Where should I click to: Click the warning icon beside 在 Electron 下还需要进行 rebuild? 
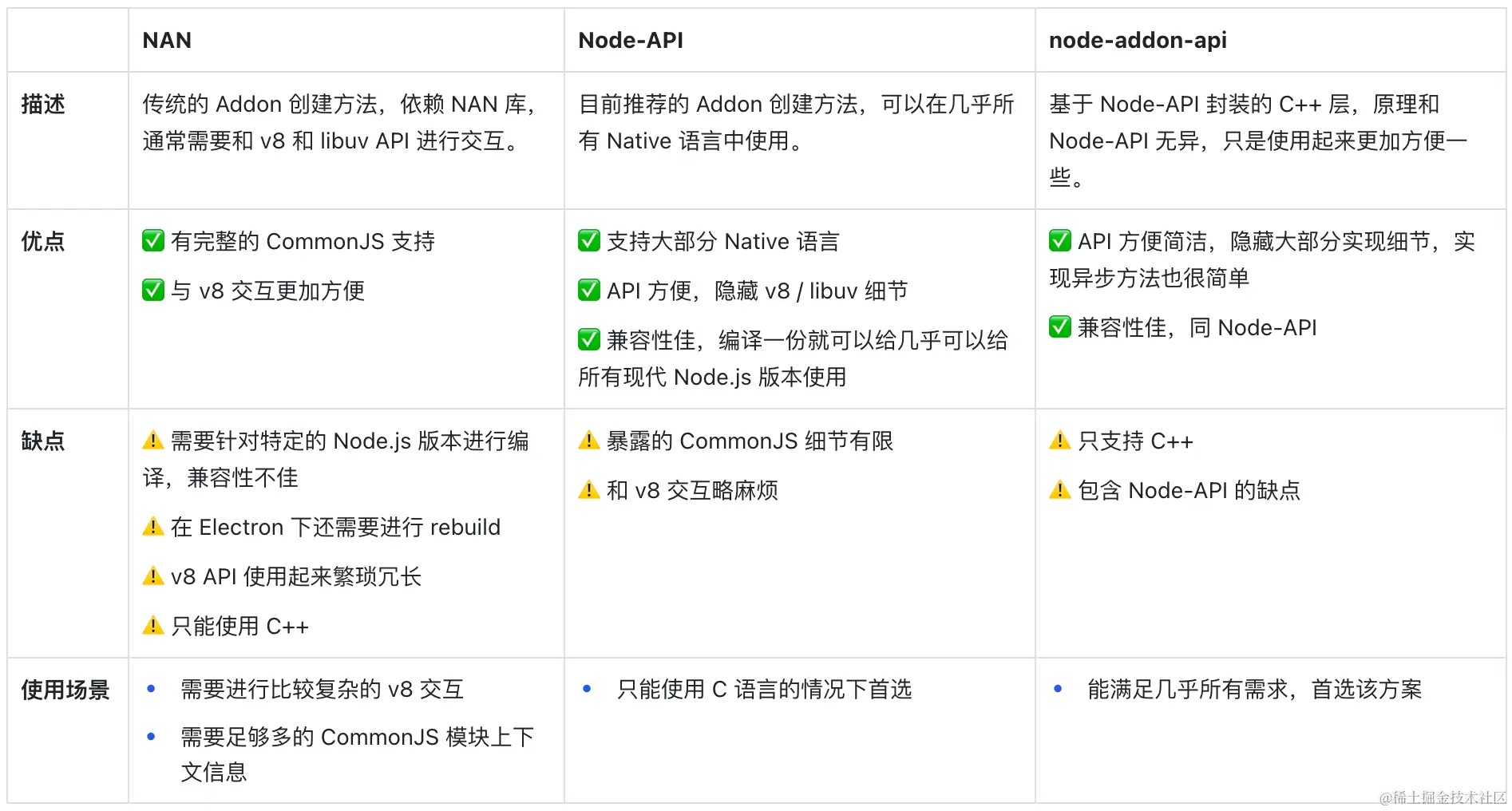click(153, 526)
